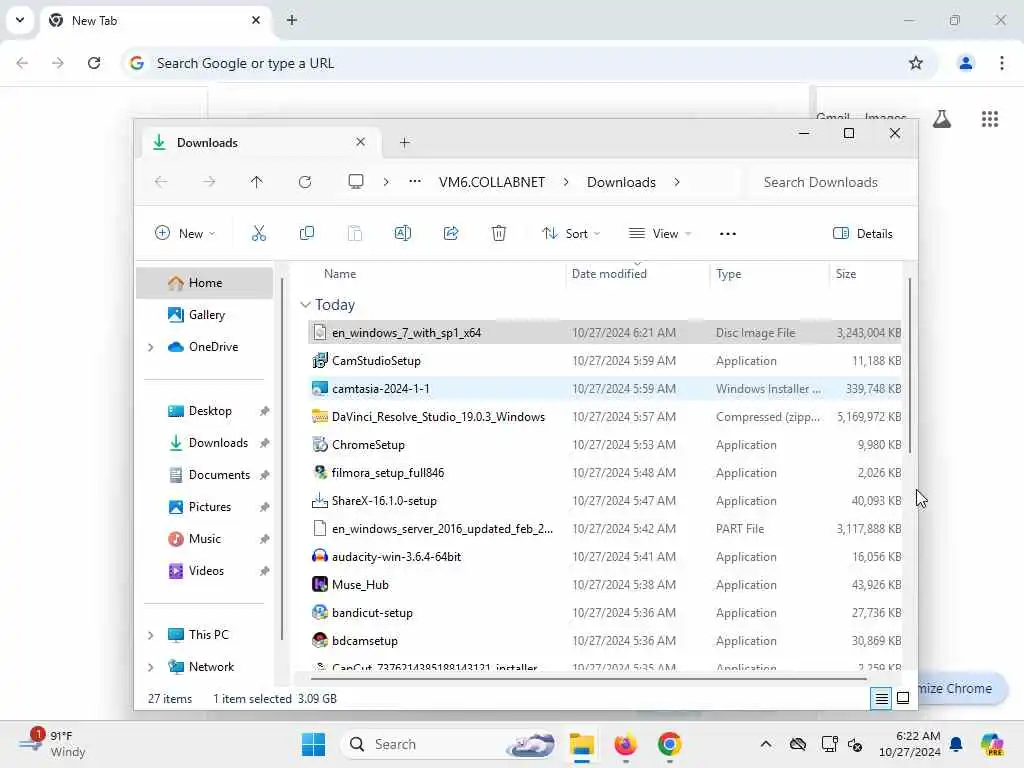
Task: Click the chevron after Downloads in address path
Action: pyautogui.click(x=677, y=182)
